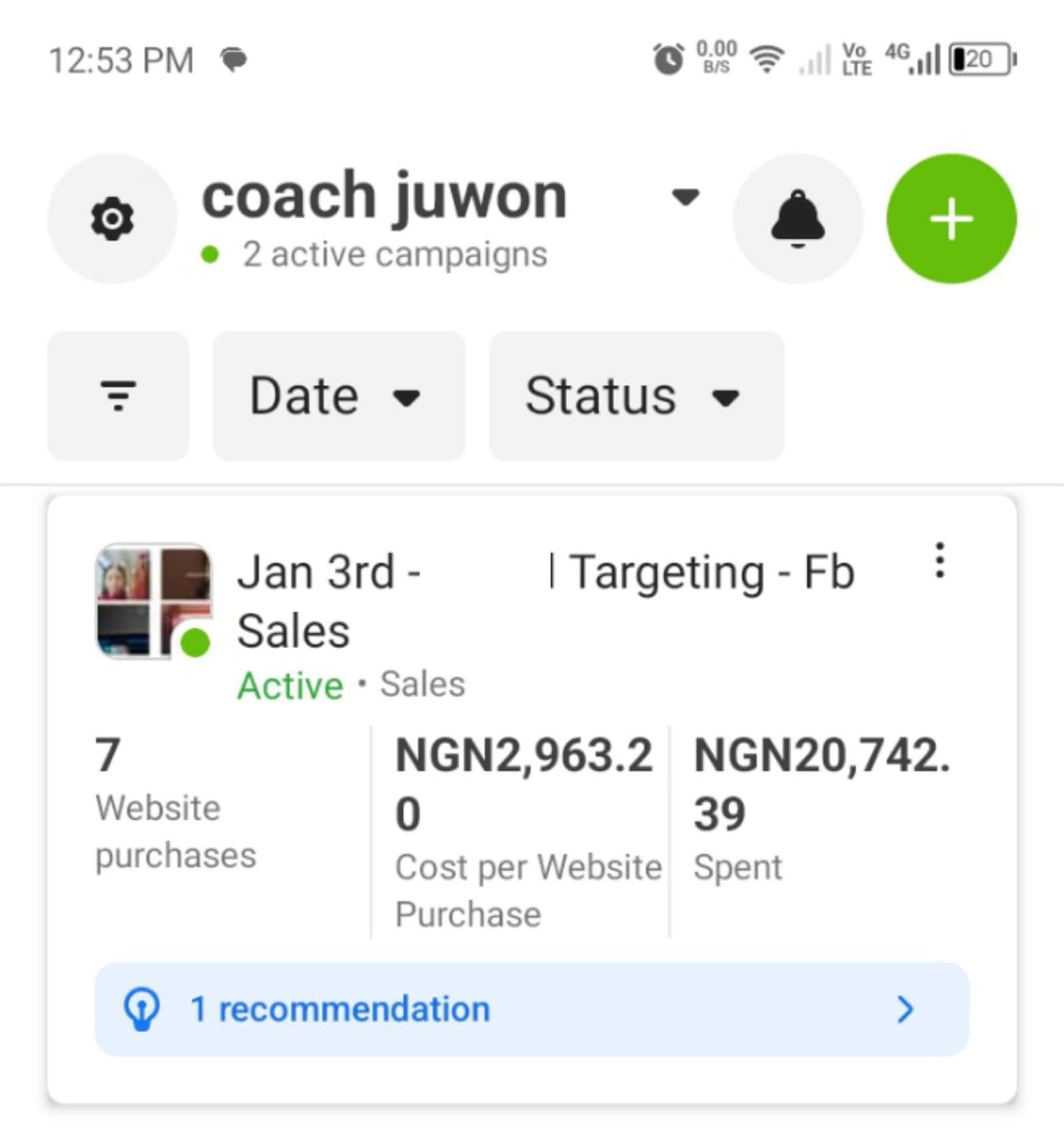Tap the Wi-Fi status bar icon
1064x1129 pixels.
tap(766, 60)
